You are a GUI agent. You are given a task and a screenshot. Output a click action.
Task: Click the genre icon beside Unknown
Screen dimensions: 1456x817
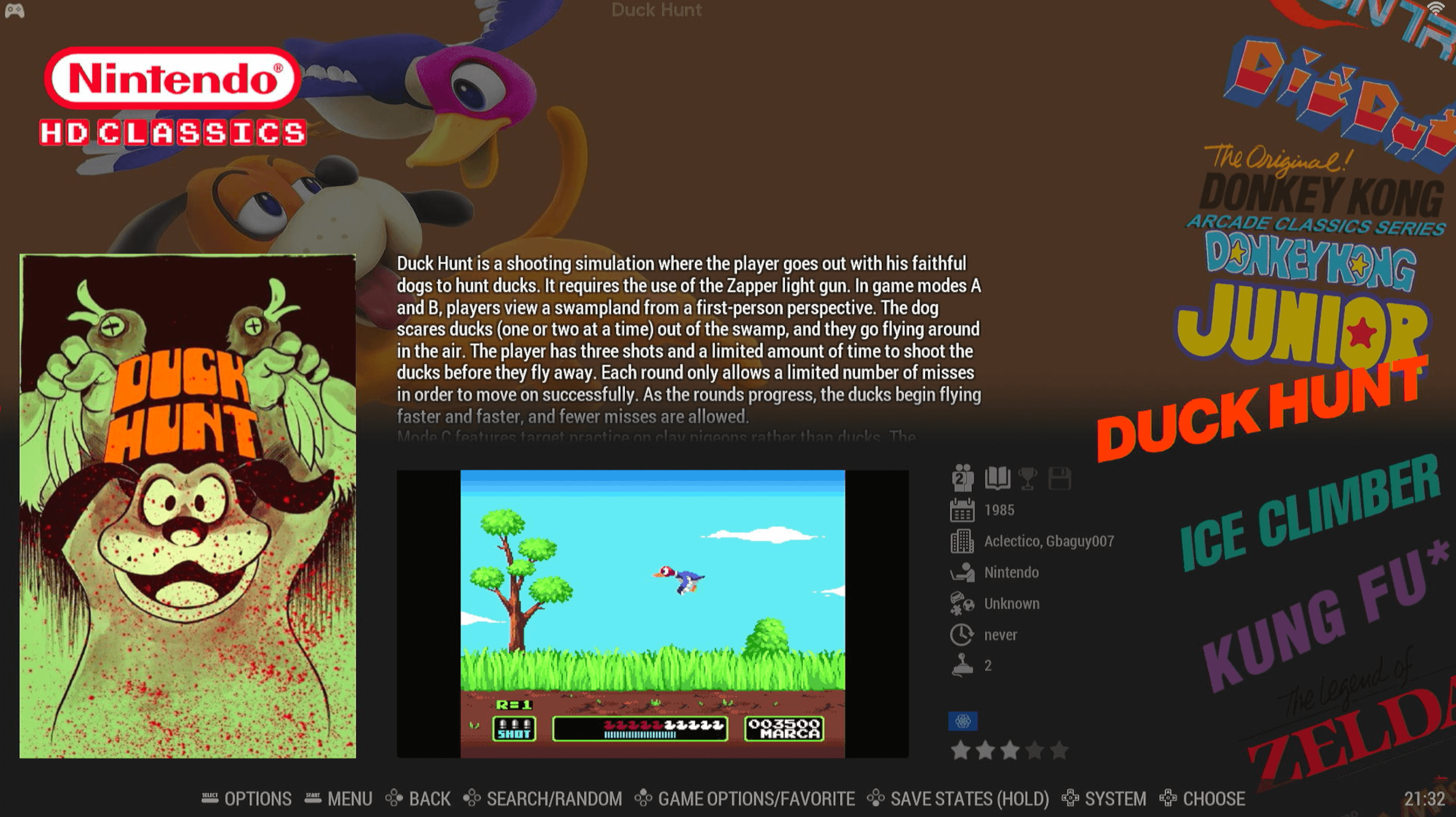tap(962, 603)
